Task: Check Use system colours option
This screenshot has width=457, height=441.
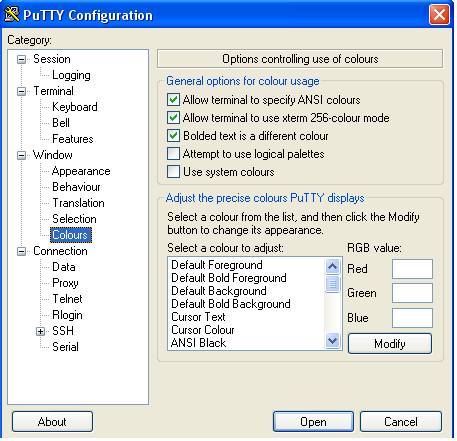Action: click(173, 172)
